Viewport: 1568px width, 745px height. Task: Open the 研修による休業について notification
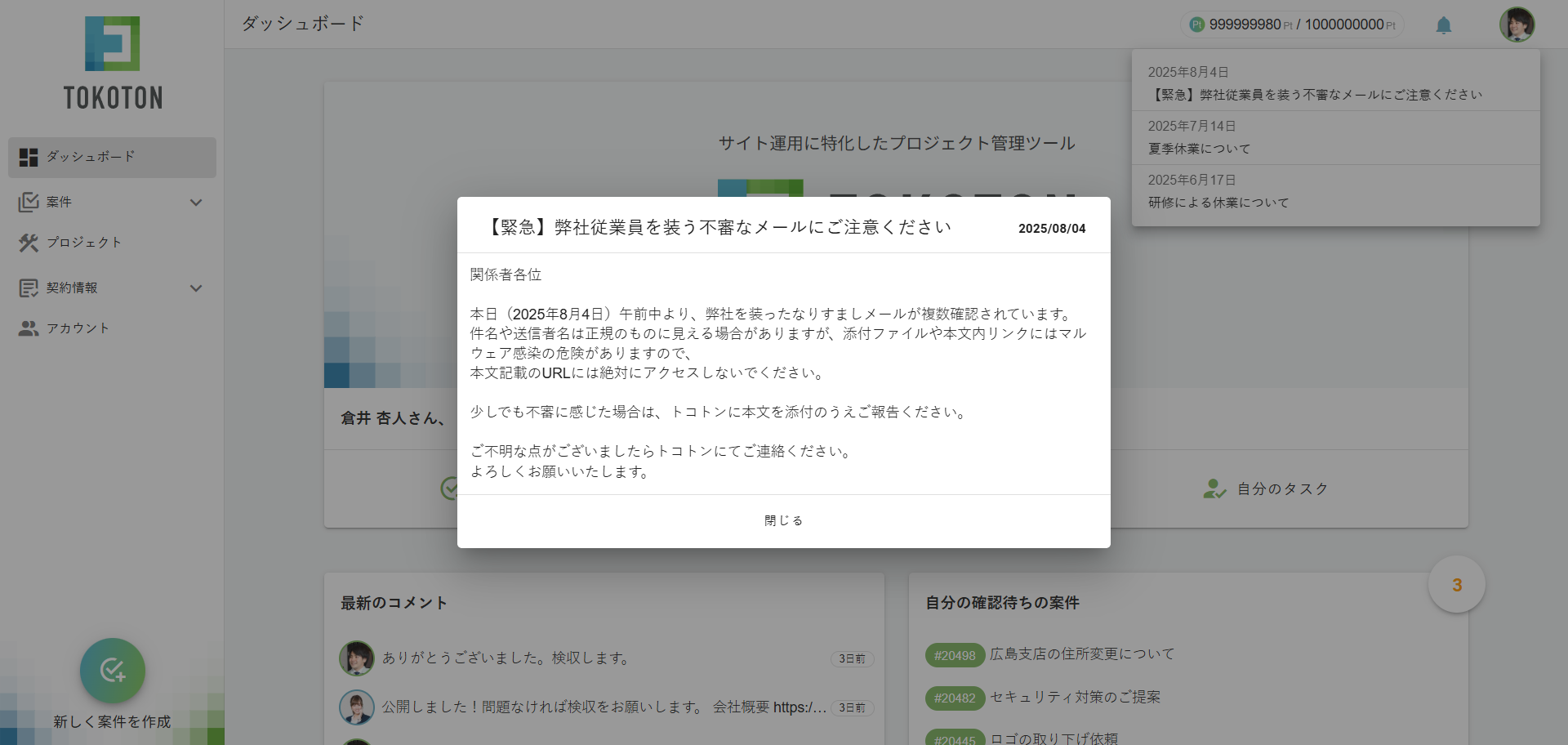point(1218,202)
